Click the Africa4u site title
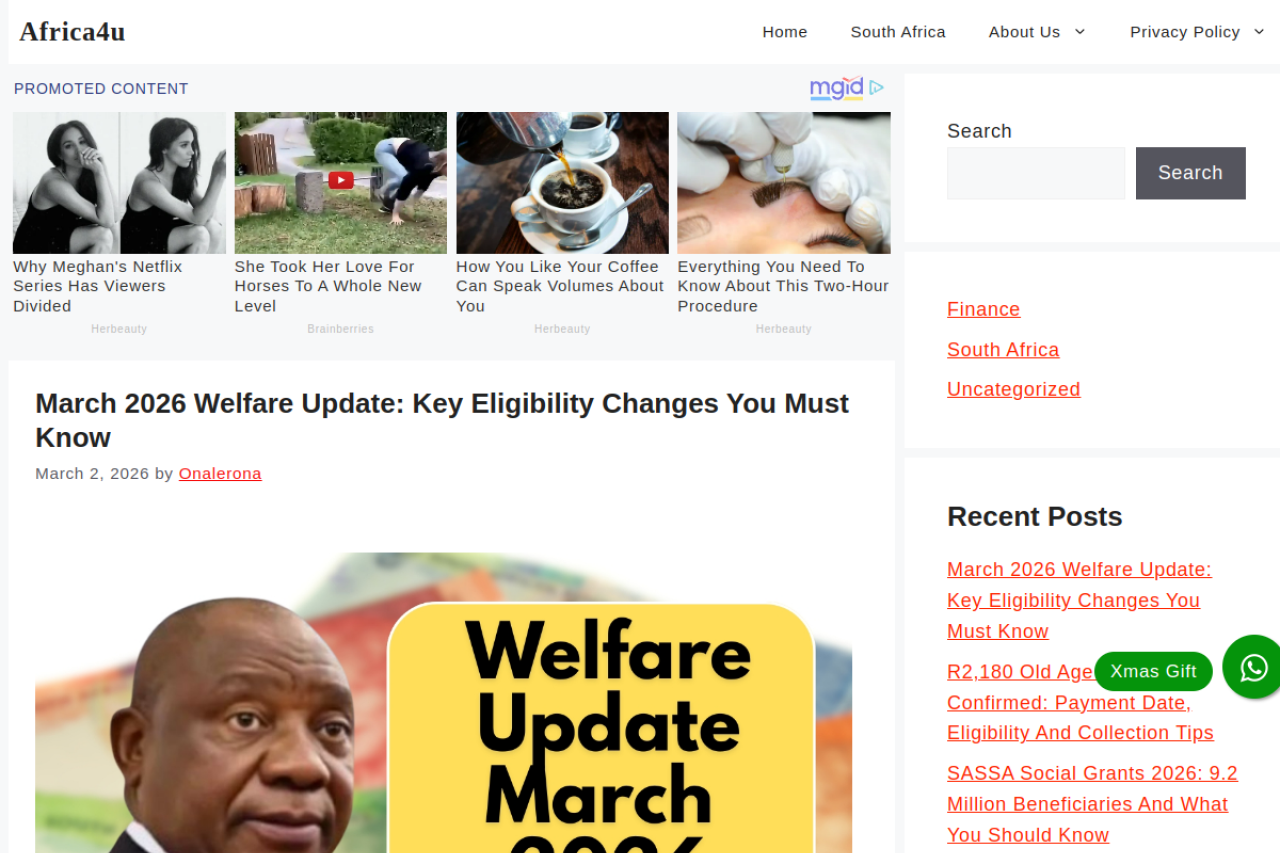Viewport: 1280px width, 853px height. tap(72, 32)
